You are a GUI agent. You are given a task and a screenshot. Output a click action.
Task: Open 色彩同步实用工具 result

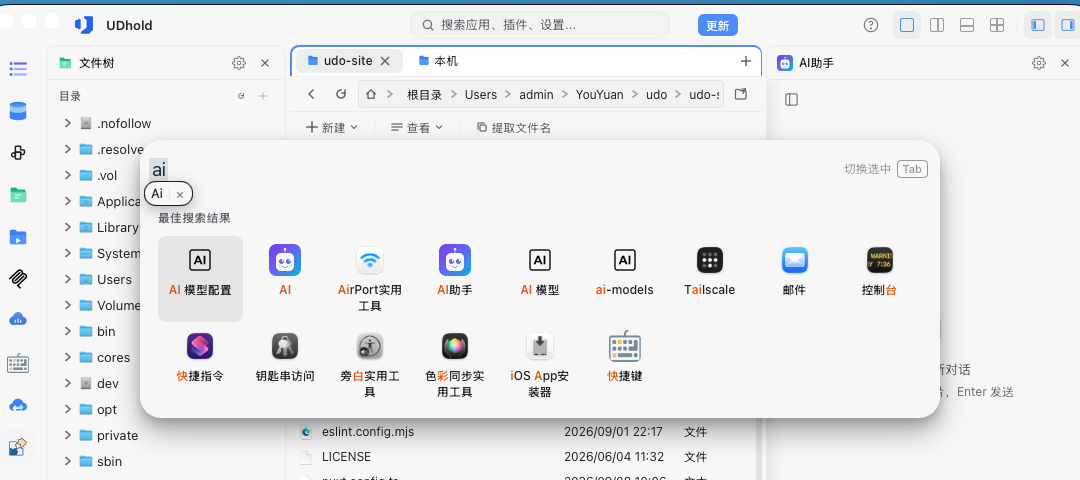(x=455, y=364)
